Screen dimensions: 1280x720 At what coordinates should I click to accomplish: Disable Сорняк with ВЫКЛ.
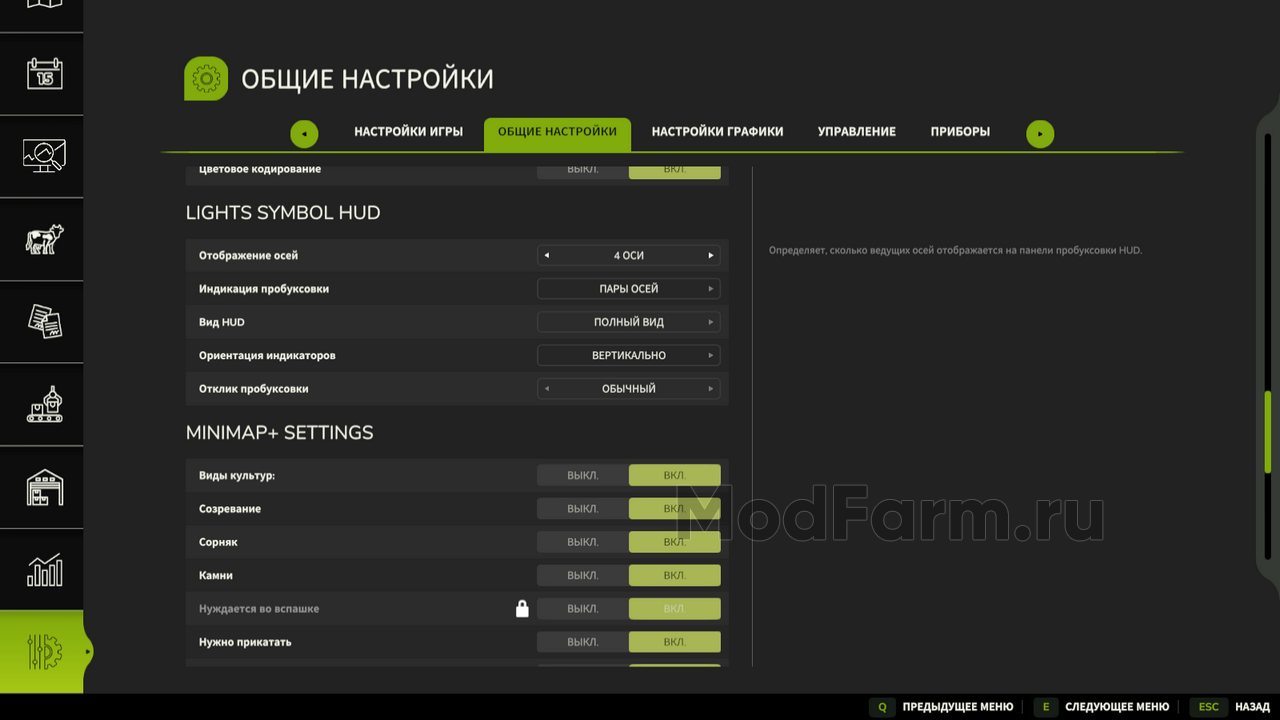pyautogui.click(x=583, y=542)
